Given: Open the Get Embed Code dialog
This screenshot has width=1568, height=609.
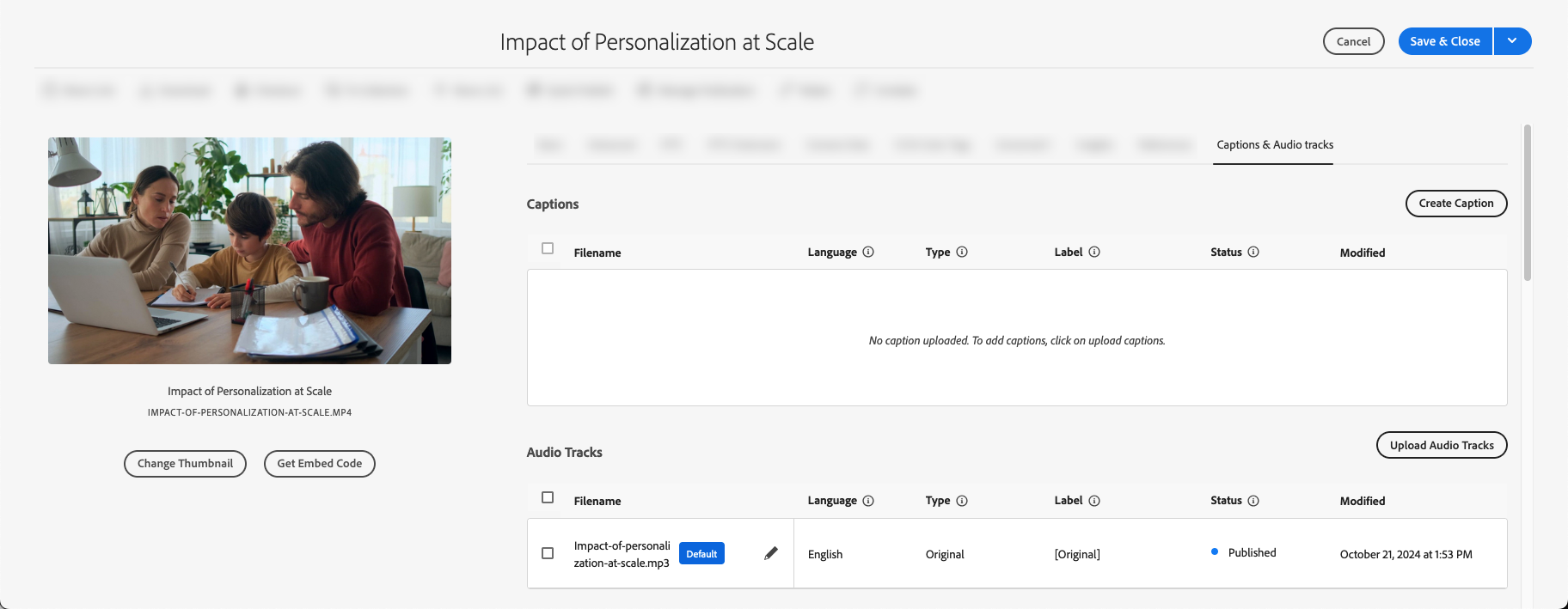Looking at the screenshot, I should [319, 464].
